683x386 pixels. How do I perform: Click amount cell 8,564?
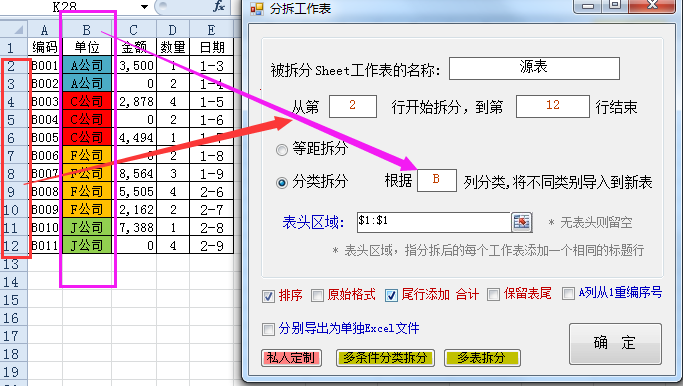(x=134, y=173)
